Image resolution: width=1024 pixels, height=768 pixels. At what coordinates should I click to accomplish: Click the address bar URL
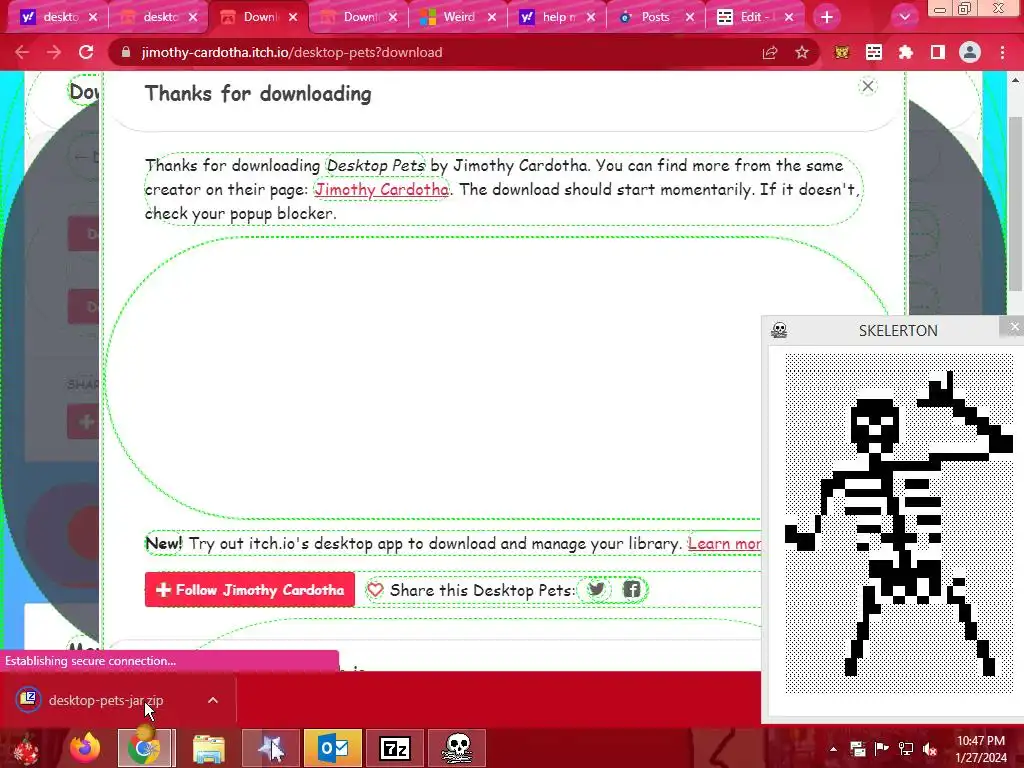point(292,52)
